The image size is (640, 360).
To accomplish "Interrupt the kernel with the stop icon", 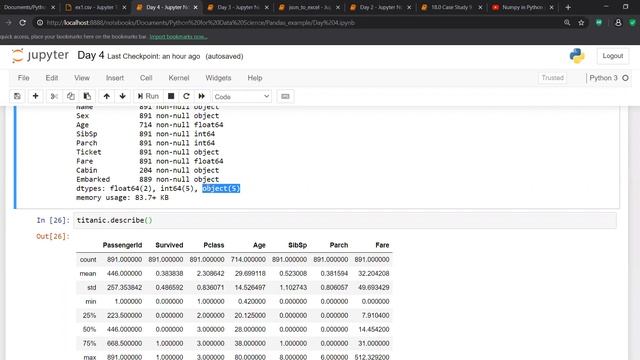I will (171, 96).
